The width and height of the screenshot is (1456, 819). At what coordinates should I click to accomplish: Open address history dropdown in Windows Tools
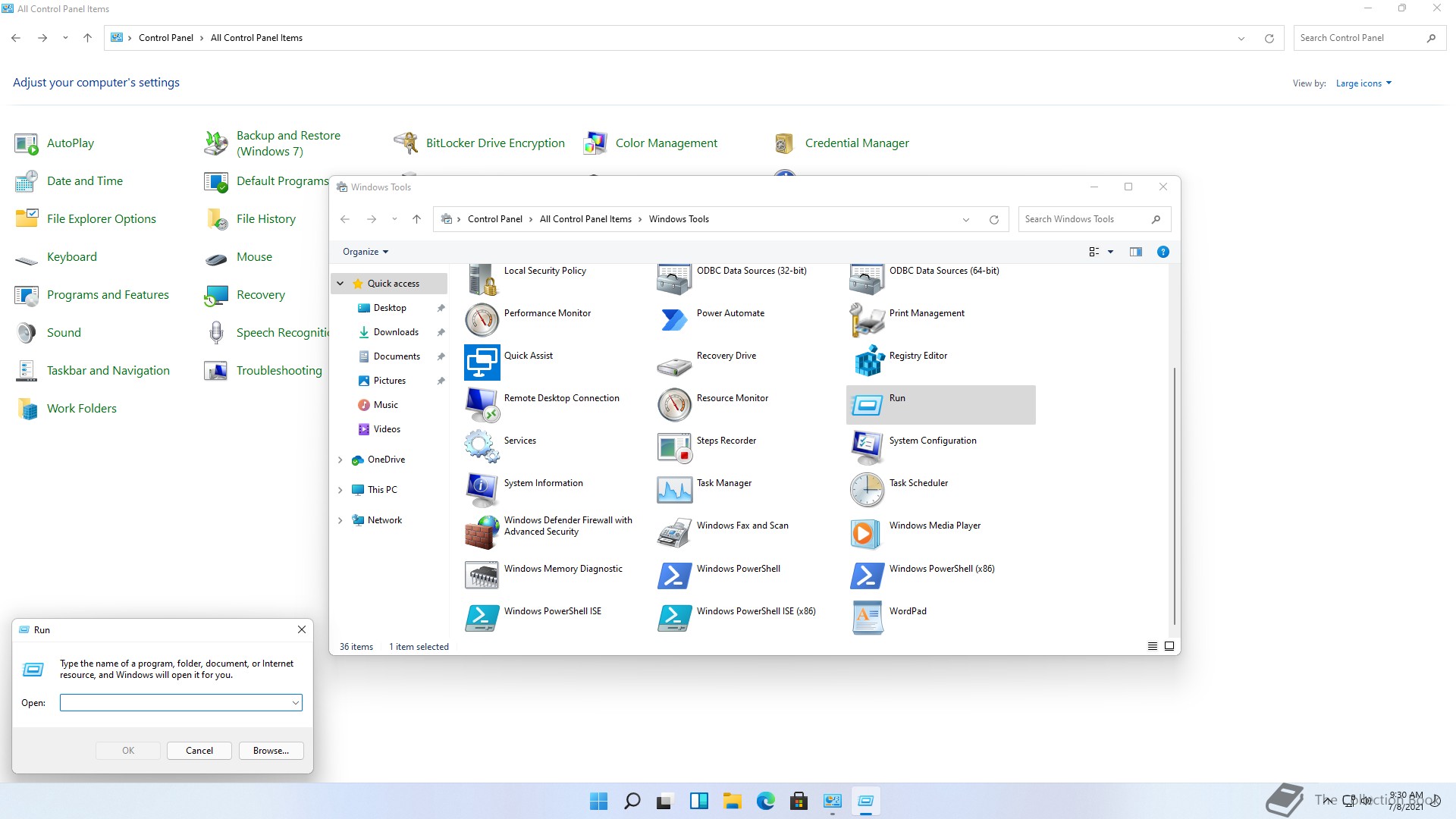click(966, 219)
